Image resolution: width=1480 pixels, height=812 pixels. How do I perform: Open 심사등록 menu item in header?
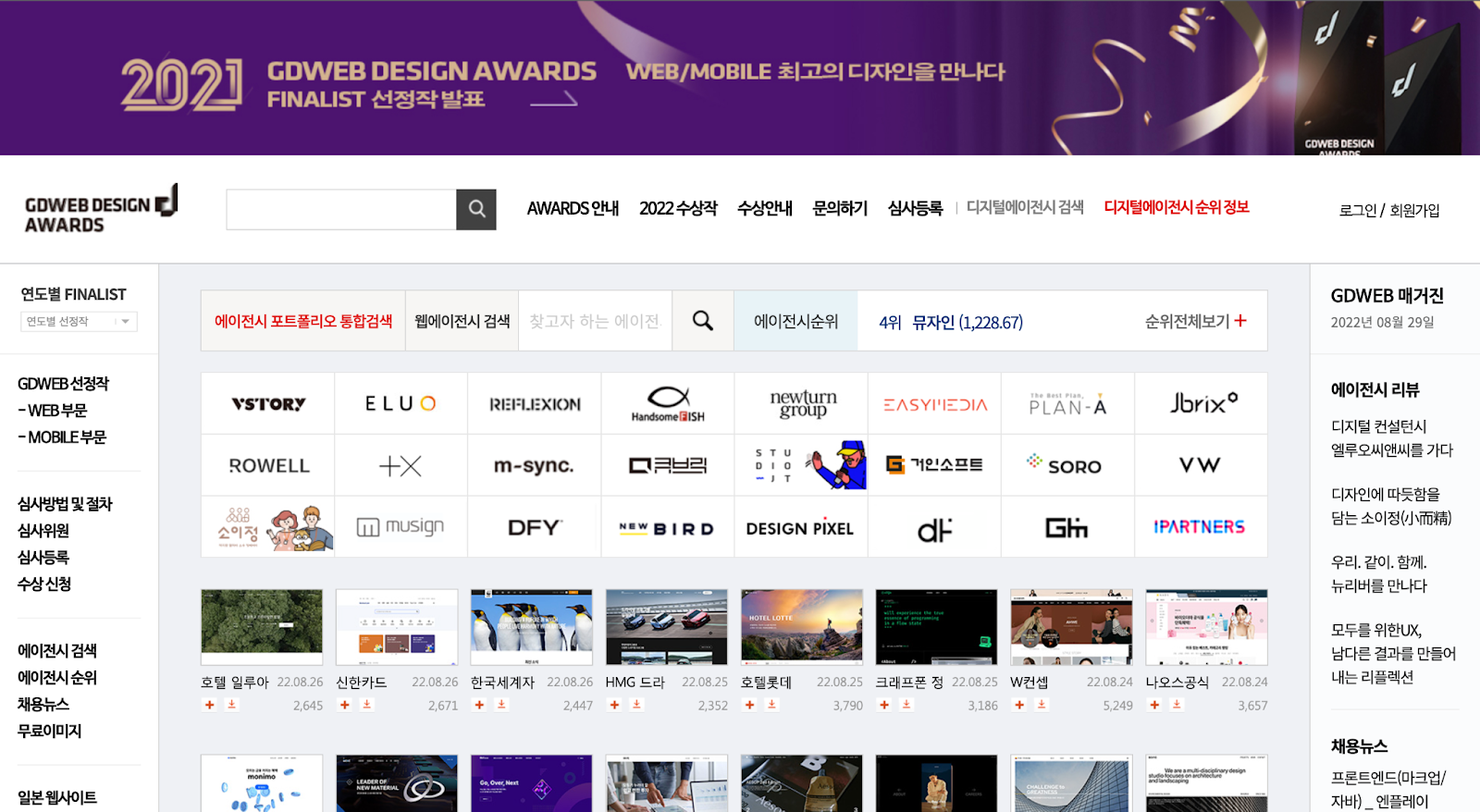point(915,208)
